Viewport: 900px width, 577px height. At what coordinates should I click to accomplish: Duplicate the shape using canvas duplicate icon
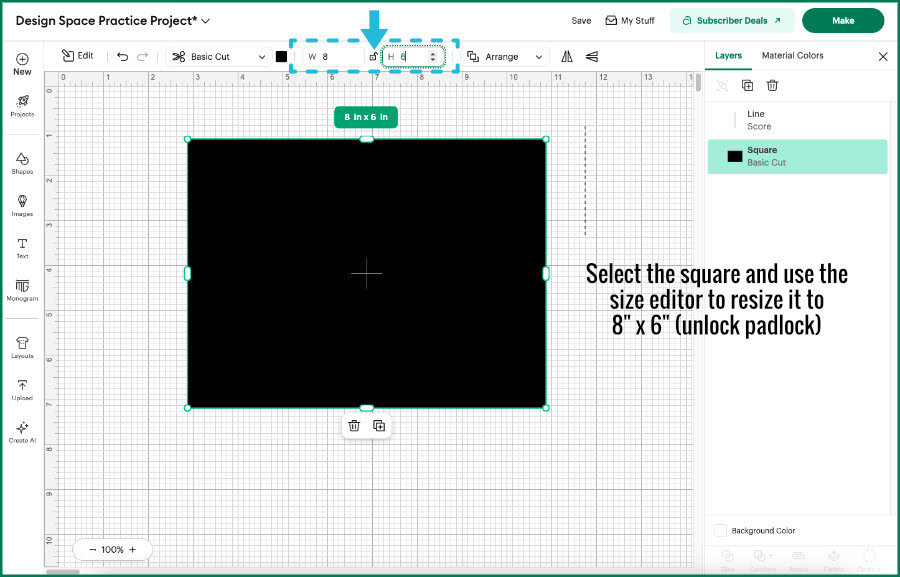pyautogui.click(x=379, y=425)
